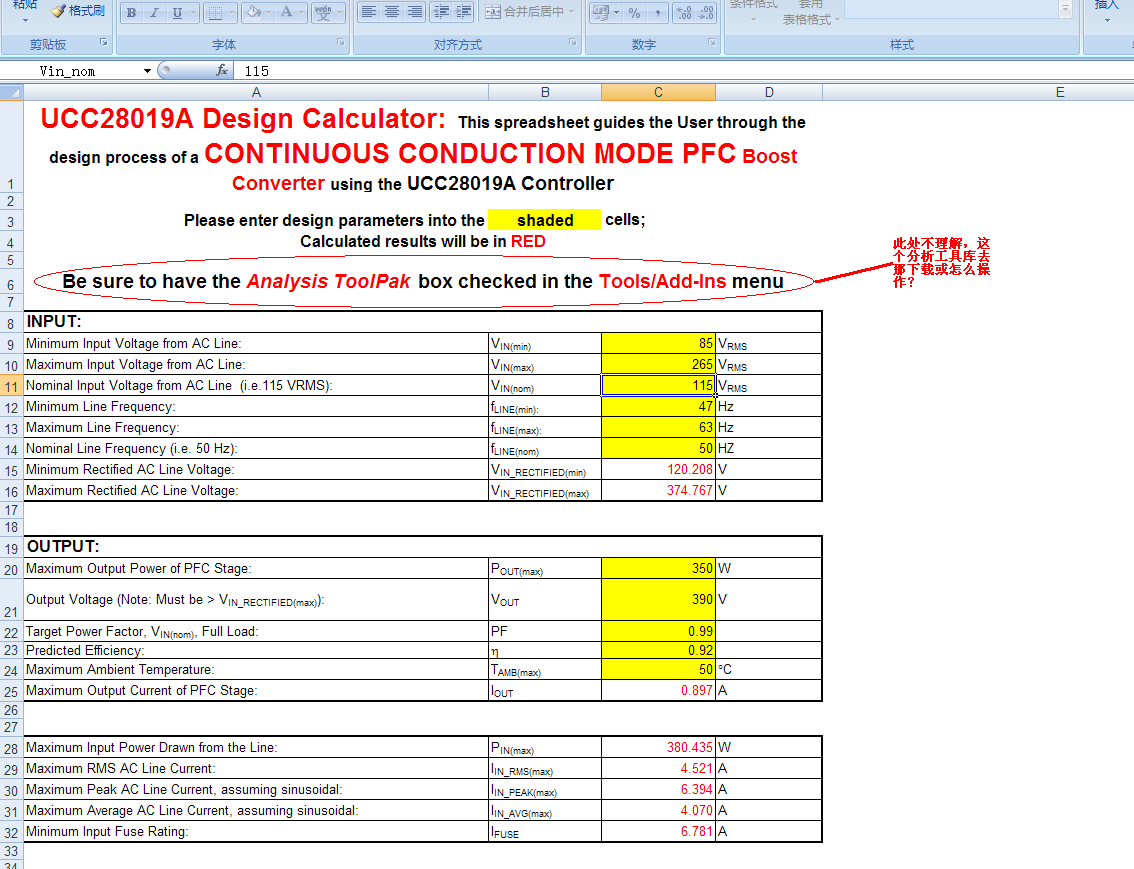Apply percent style button

pyautogui.click(x=634, y=12)
